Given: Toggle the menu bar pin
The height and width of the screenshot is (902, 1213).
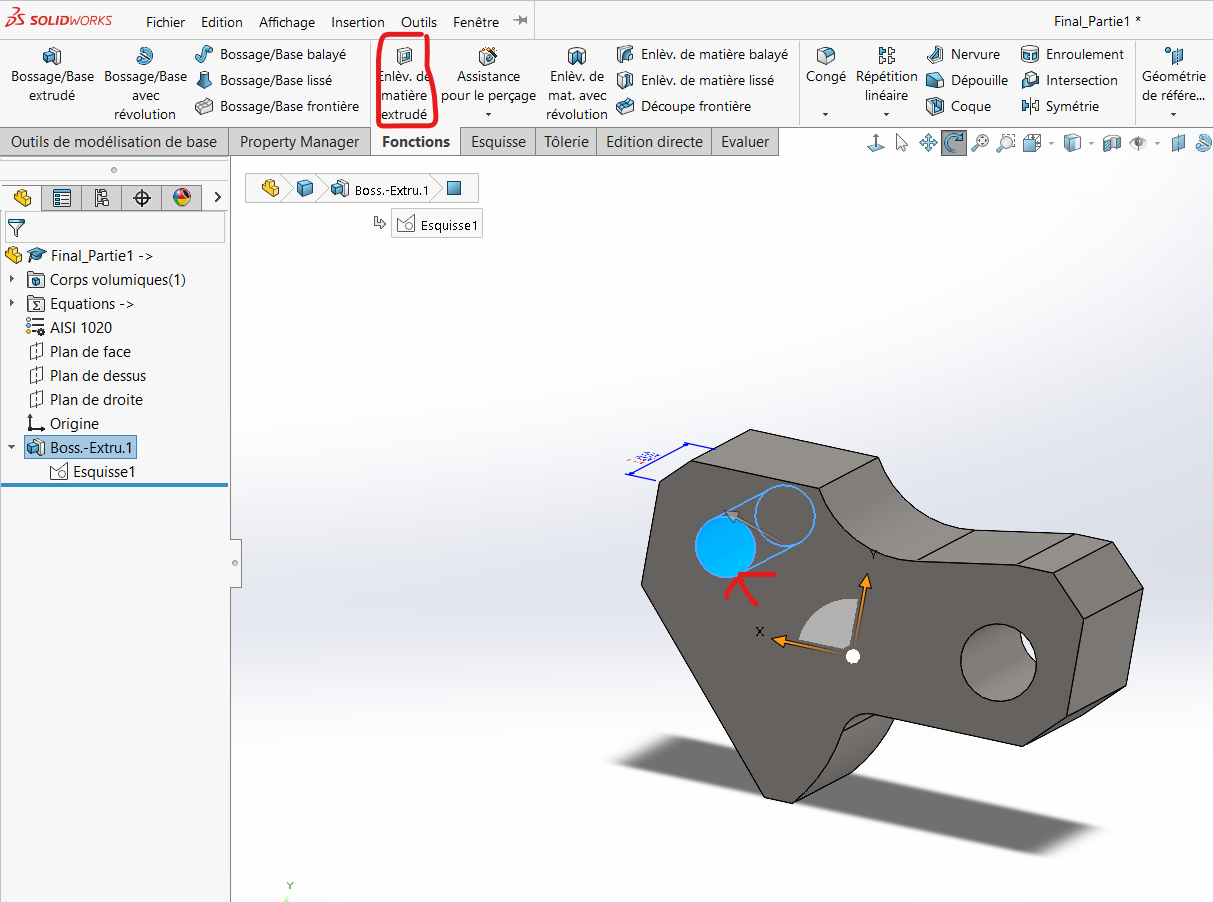Looking at the screenshot, I should pyautogui.click(x=520, y=21).
